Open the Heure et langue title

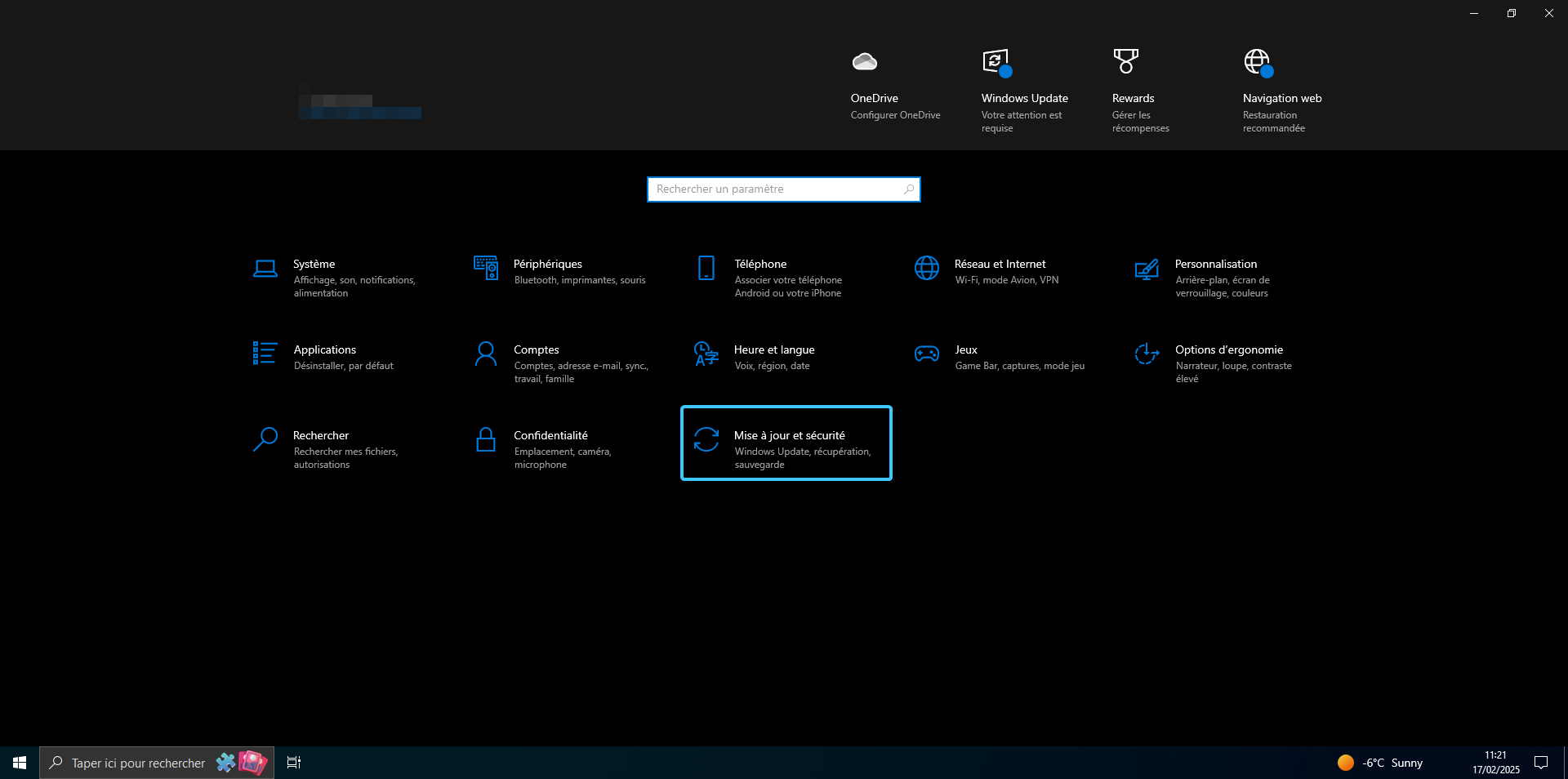774,349
